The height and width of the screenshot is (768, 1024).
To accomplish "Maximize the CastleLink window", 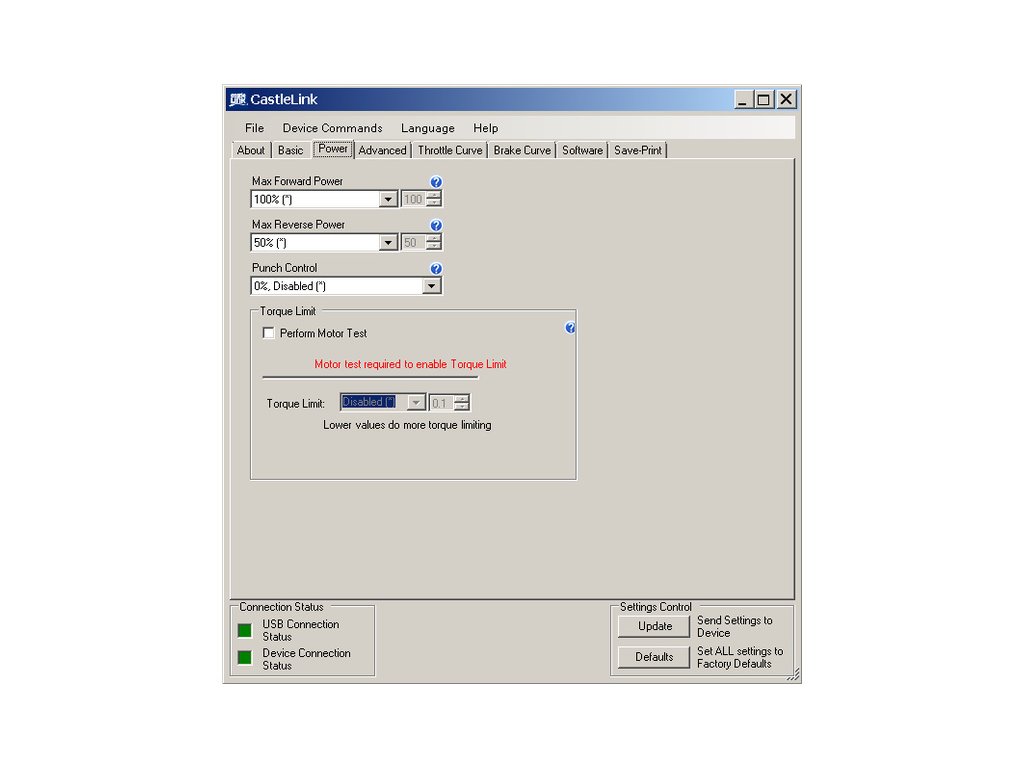I will point(763,99).
